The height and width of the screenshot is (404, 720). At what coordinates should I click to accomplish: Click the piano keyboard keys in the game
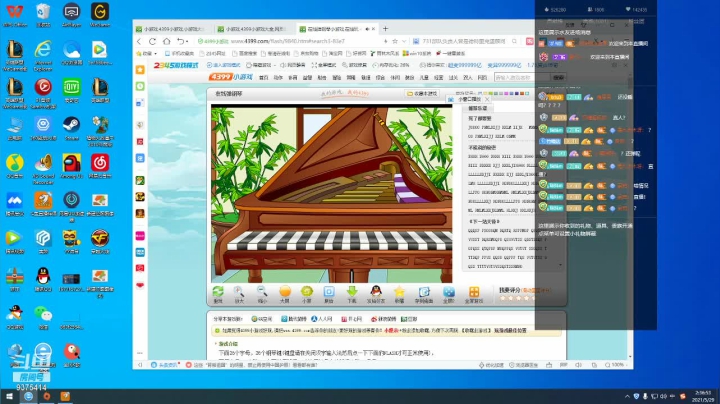[x=339, y=241]
